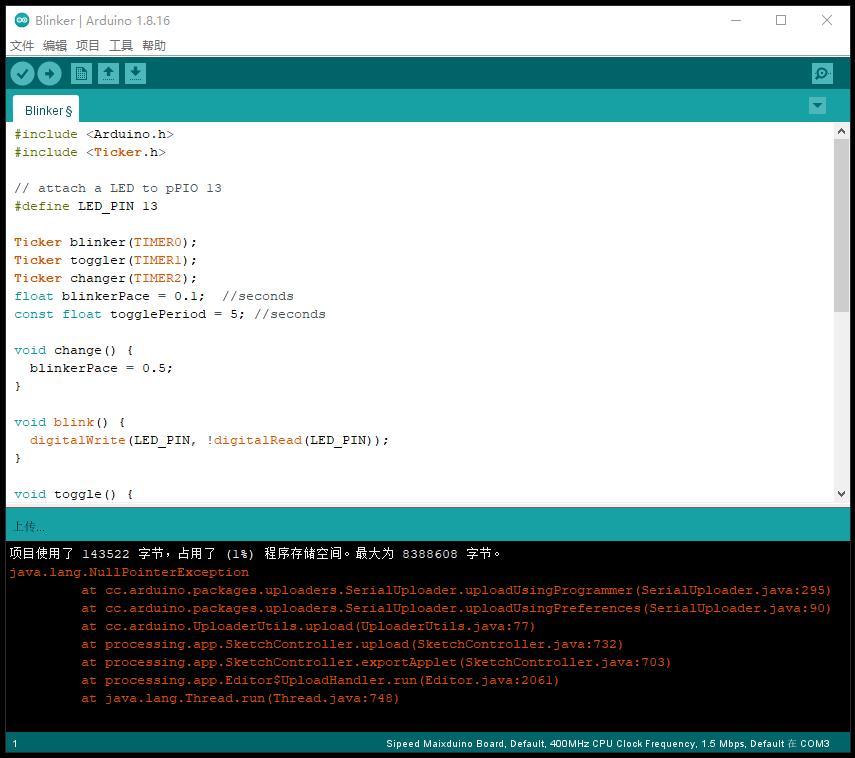
Task: Click the 'void change() {' line
Action: tap(74, 350)
